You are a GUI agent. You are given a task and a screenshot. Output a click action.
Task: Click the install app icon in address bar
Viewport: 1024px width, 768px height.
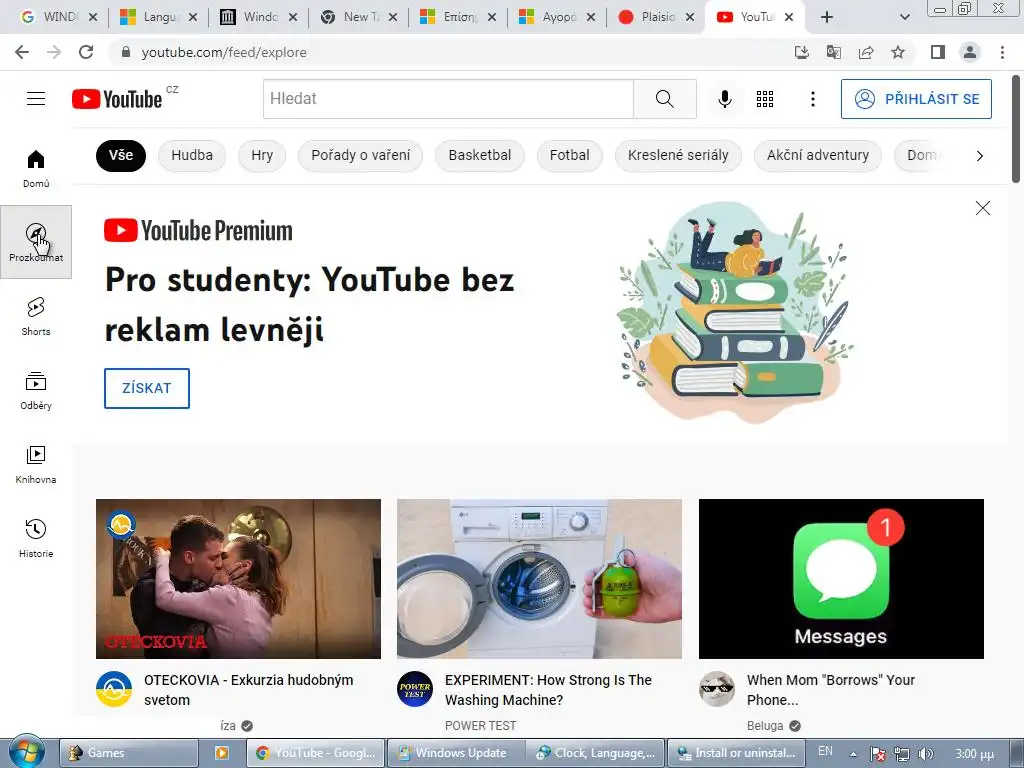point(801,52)
